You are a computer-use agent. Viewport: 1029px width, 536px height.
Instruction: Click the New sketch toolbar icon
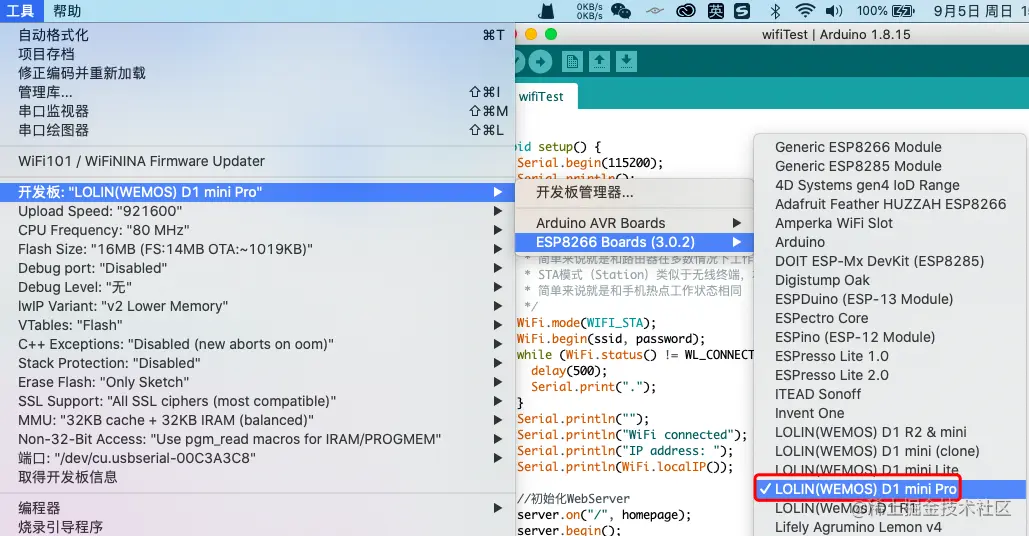(x=572, y=62)
